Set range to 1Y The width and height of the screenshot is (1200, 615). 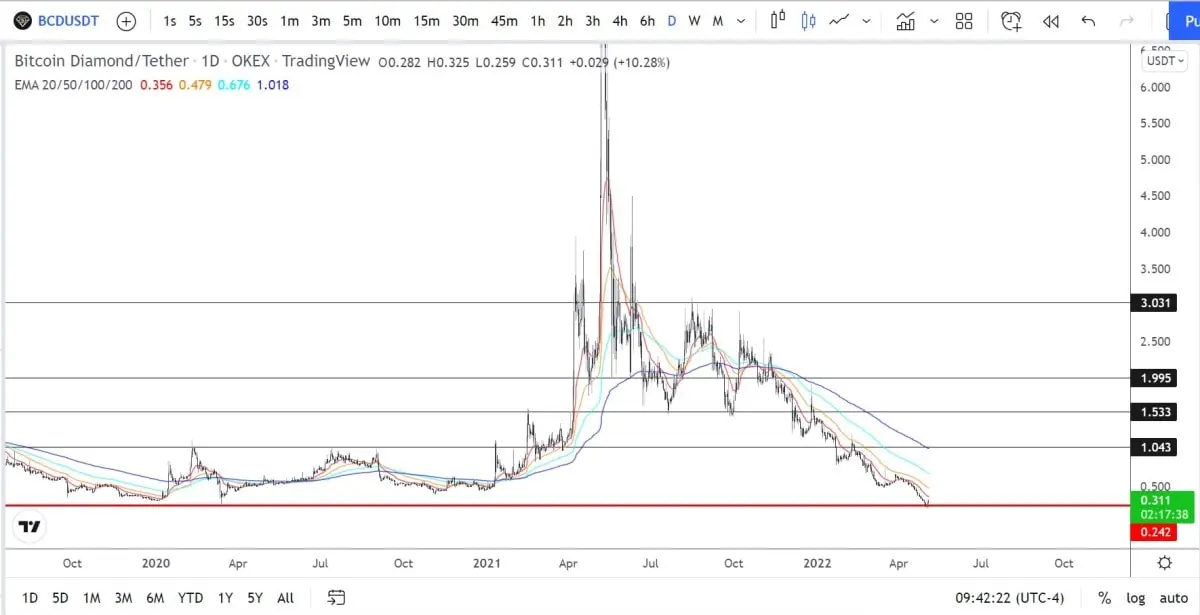(x=225, y=598)
